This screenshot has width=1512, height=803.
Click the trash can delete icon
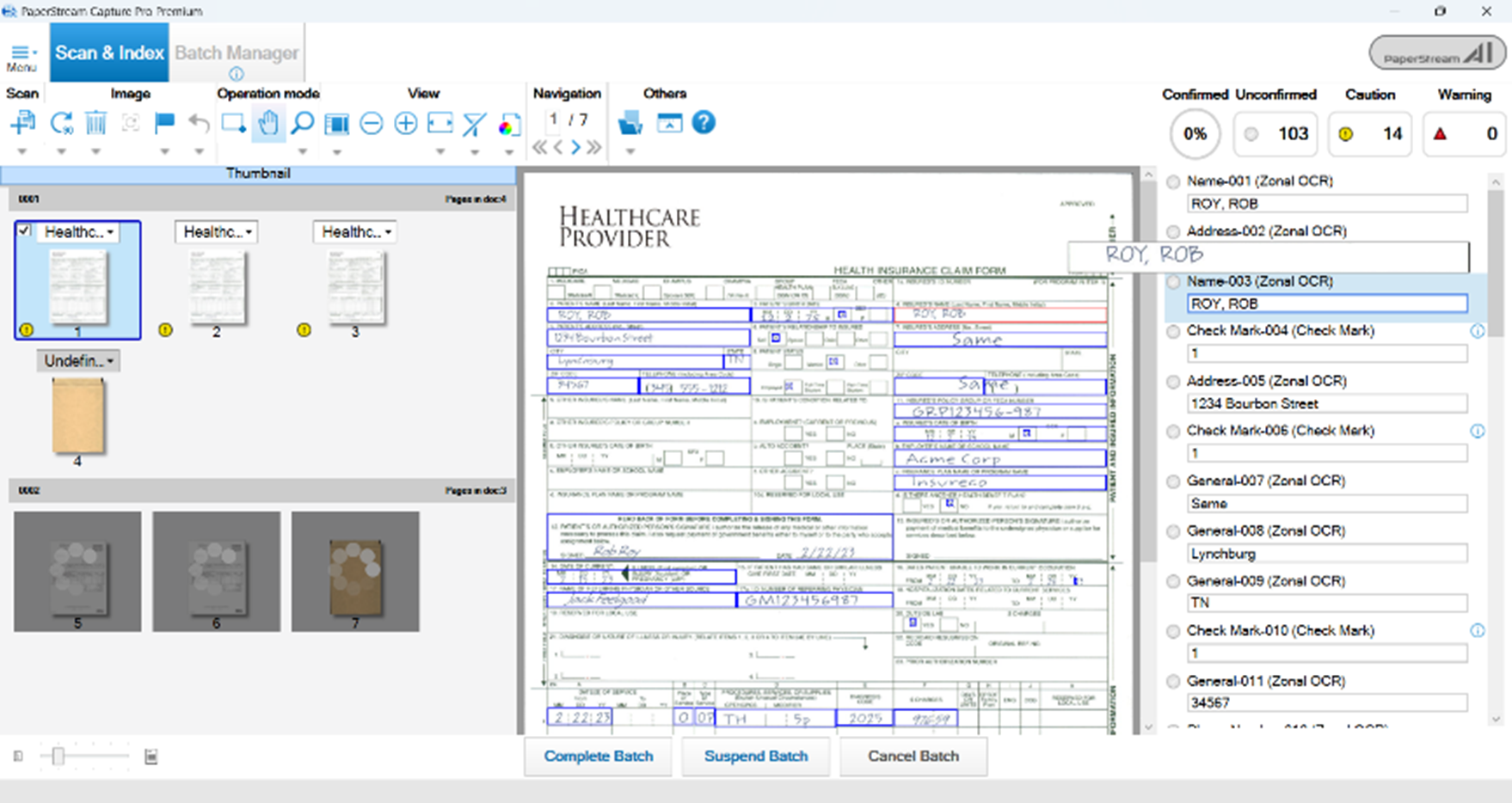click(95, 124)
